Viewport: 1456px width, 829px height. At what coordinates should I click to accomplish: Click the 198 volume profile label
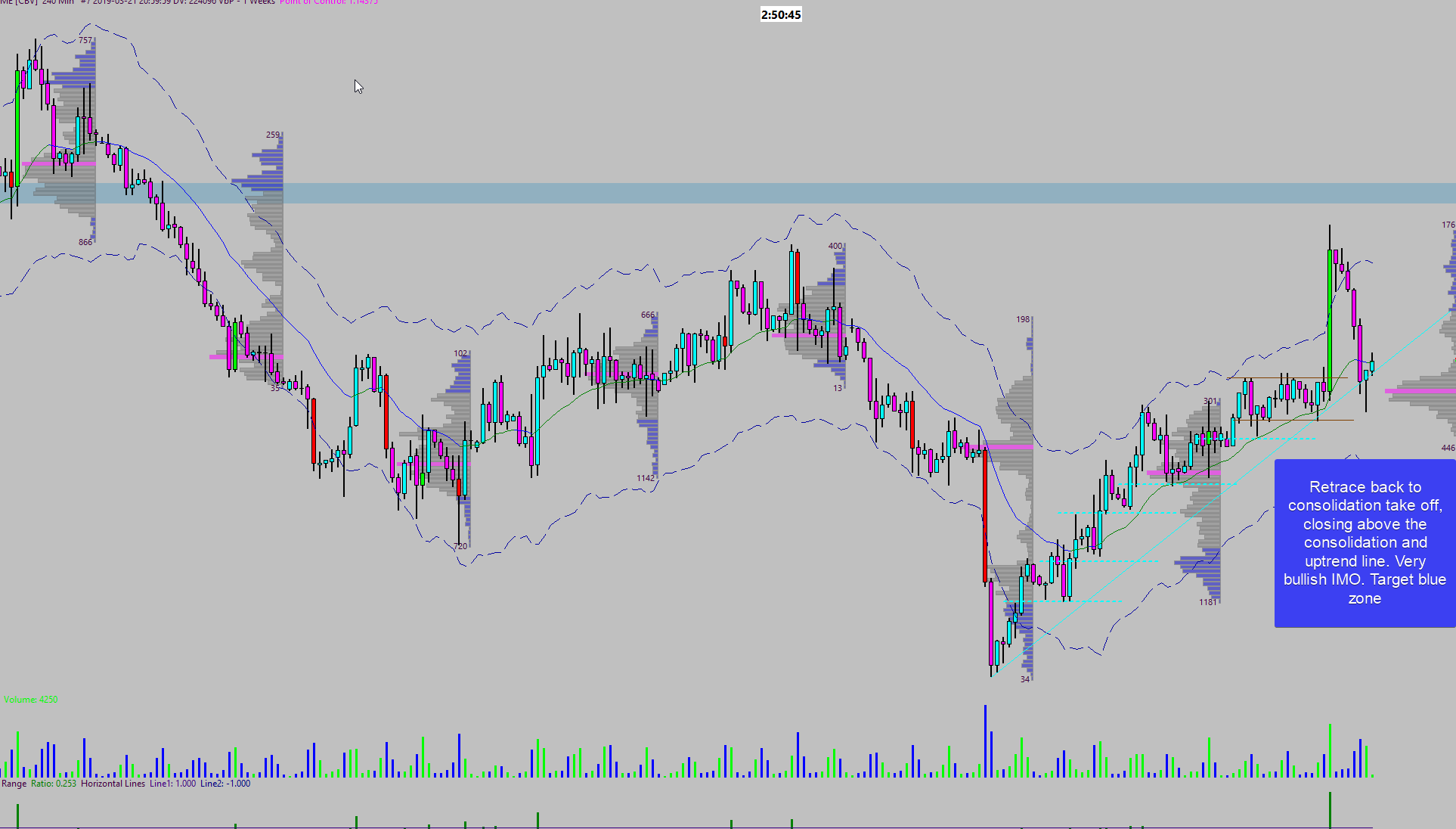click(x=1023, y=319)
